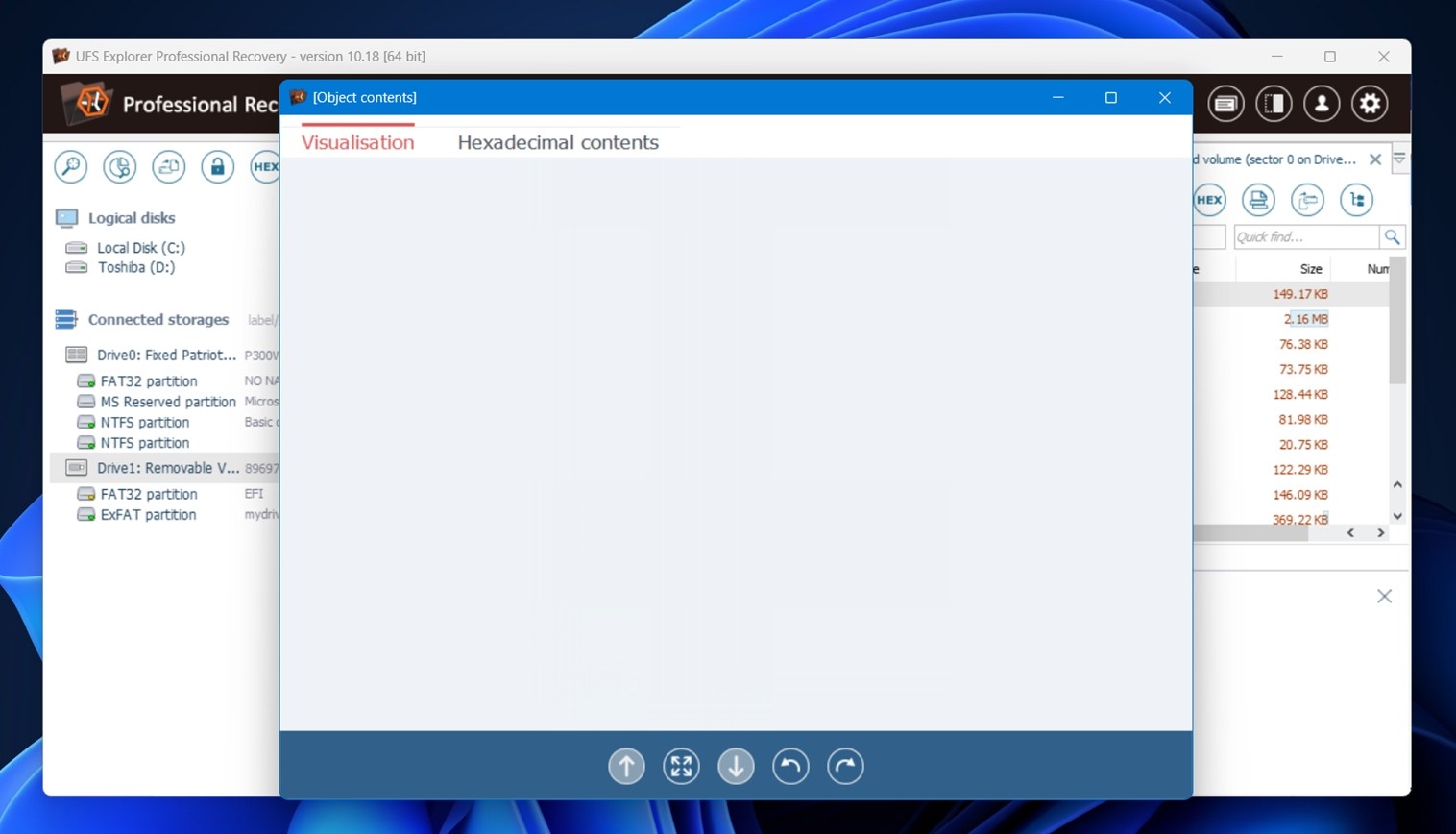This screenshot has width=1456, height=834.
Task: Click the Size column header
Action: click(x=1310, y=269)
